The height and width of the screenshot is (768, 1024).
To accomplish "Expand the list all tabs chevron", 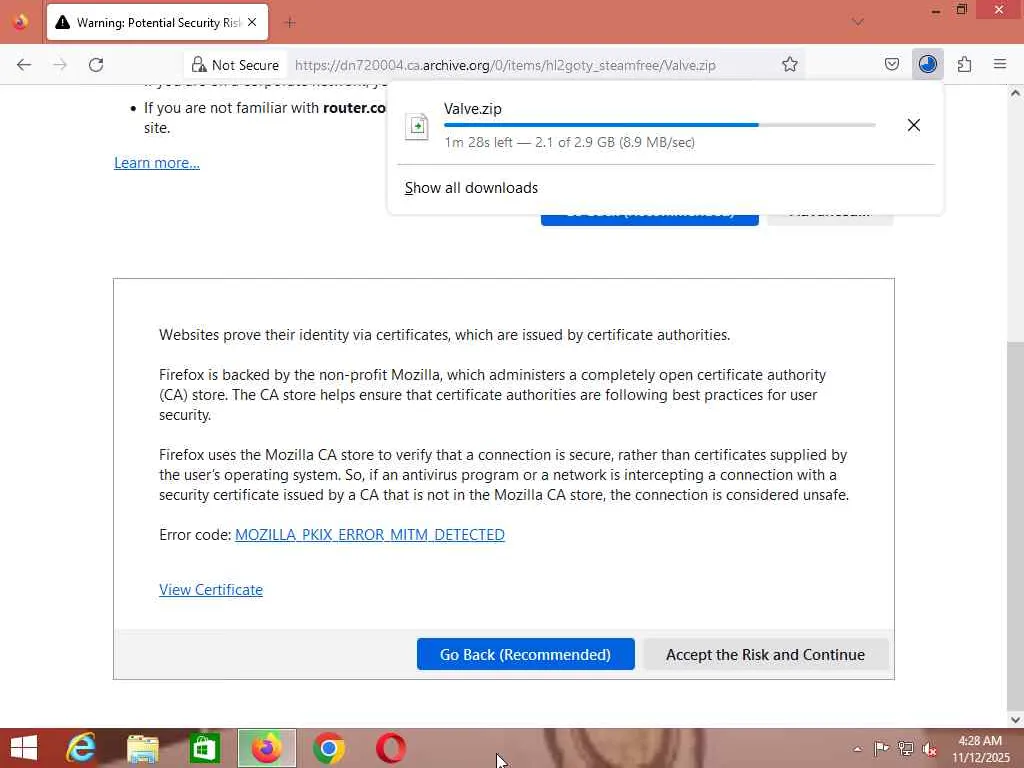I will point(857,22).
